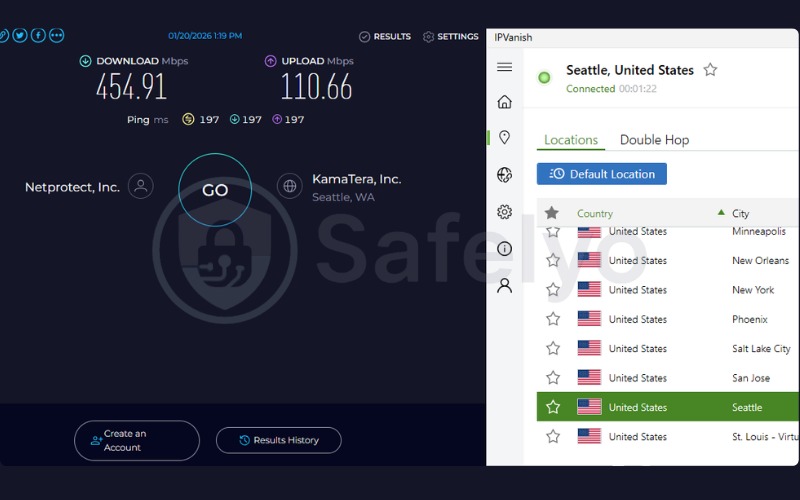Click the Connected status text
Screen dimensions: 800x500
click(x=590, y=89)
